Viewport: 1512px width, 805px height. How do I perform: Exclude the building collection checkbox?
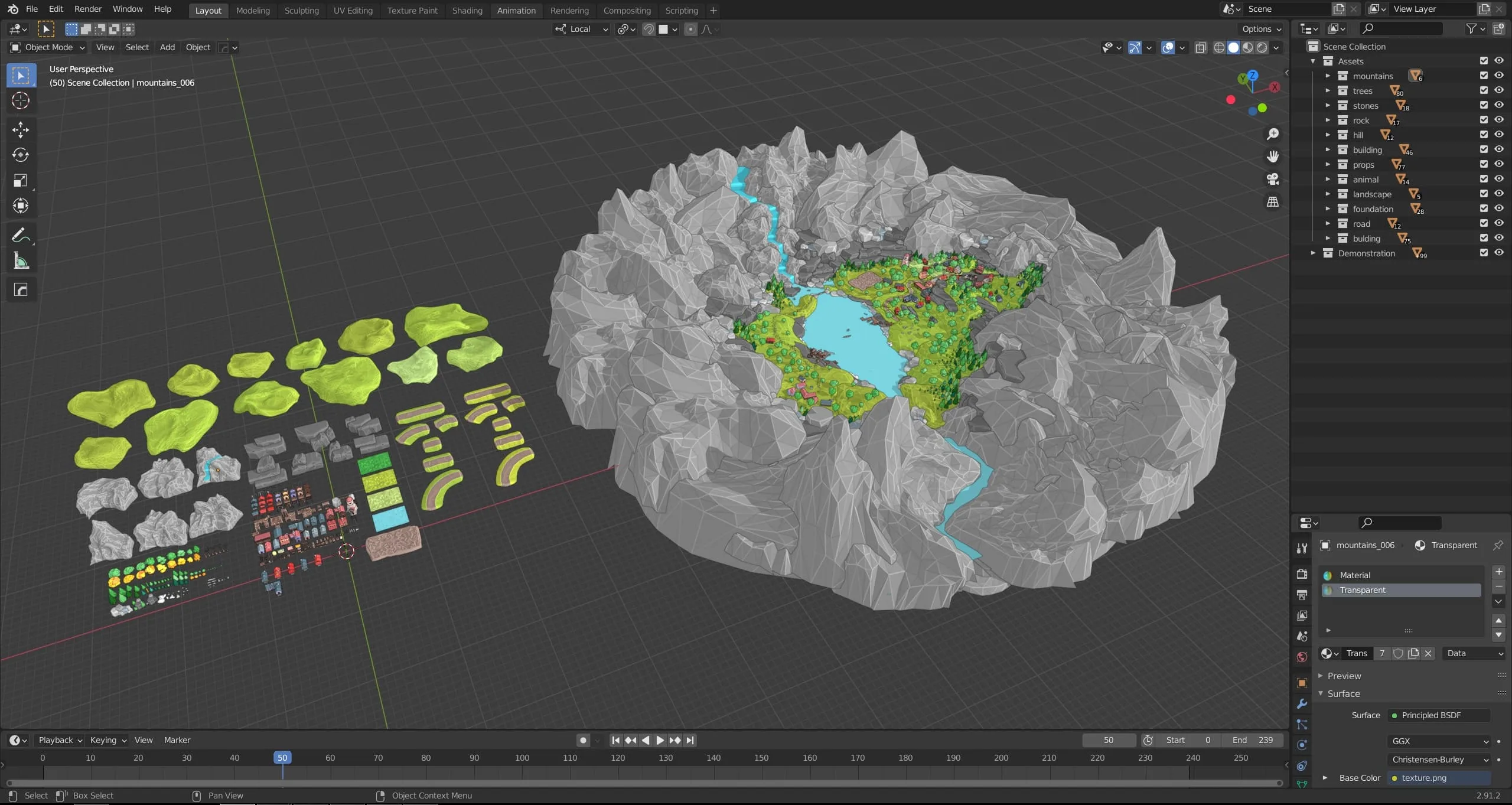point(1484,149)
